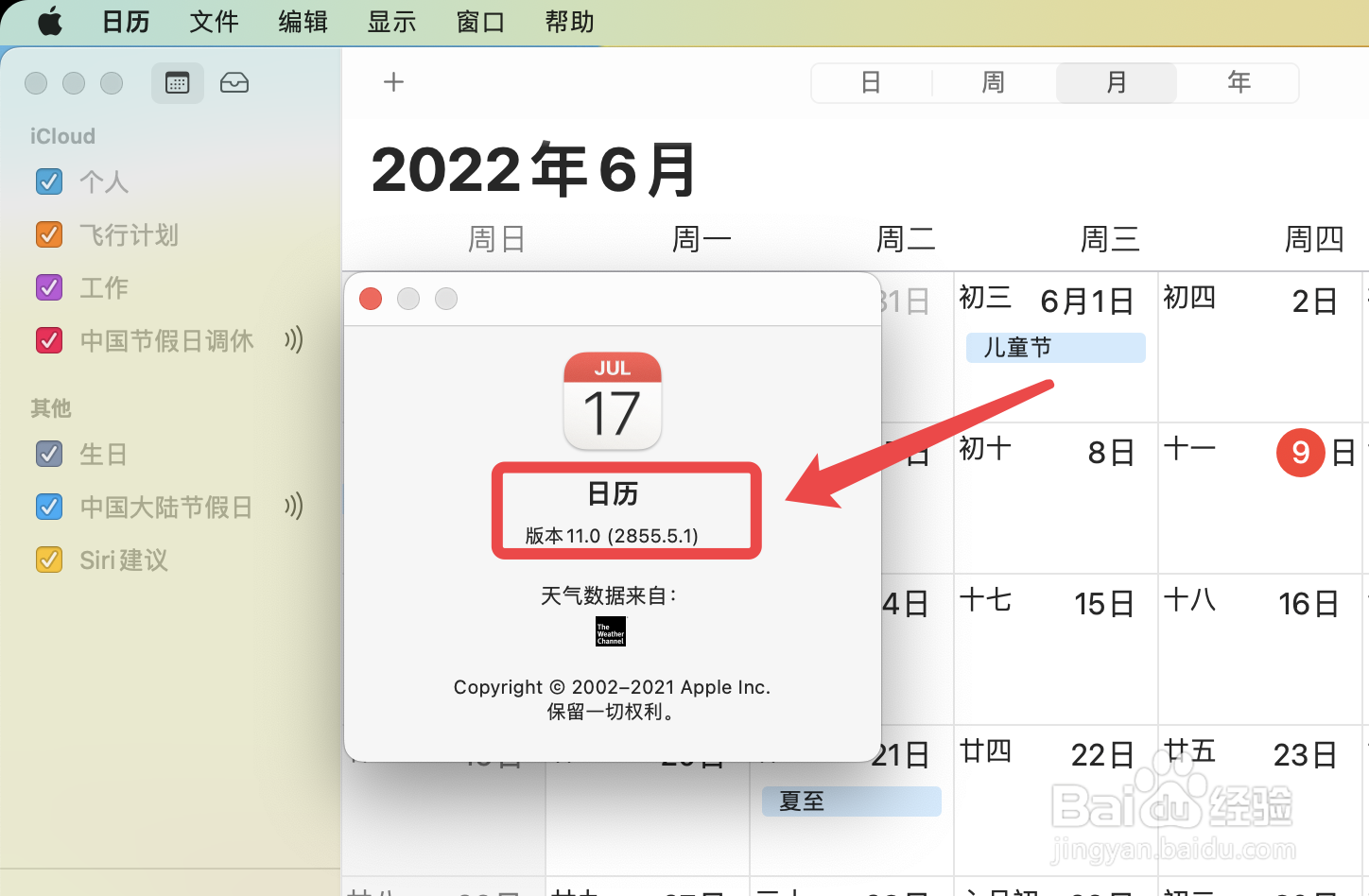The image size is (1369, 896).
Task: Toggle the calendar list sidebar icon
Action: click(177, 83)
